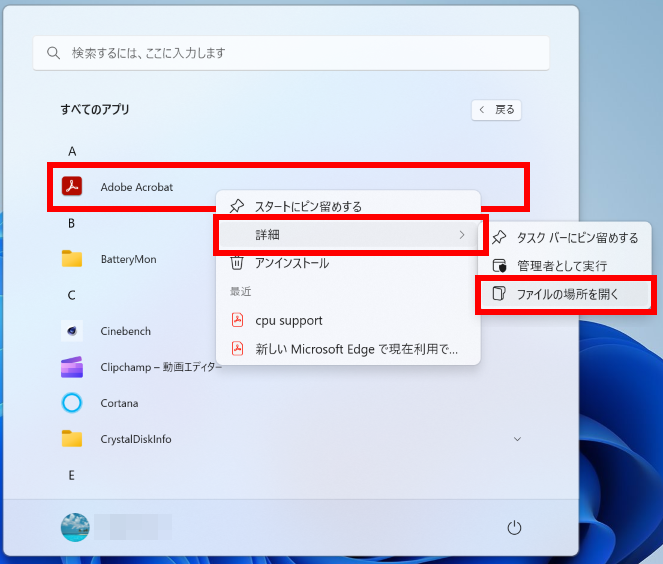Choose 管理者として実行 in the submenu

pos(565,266)
